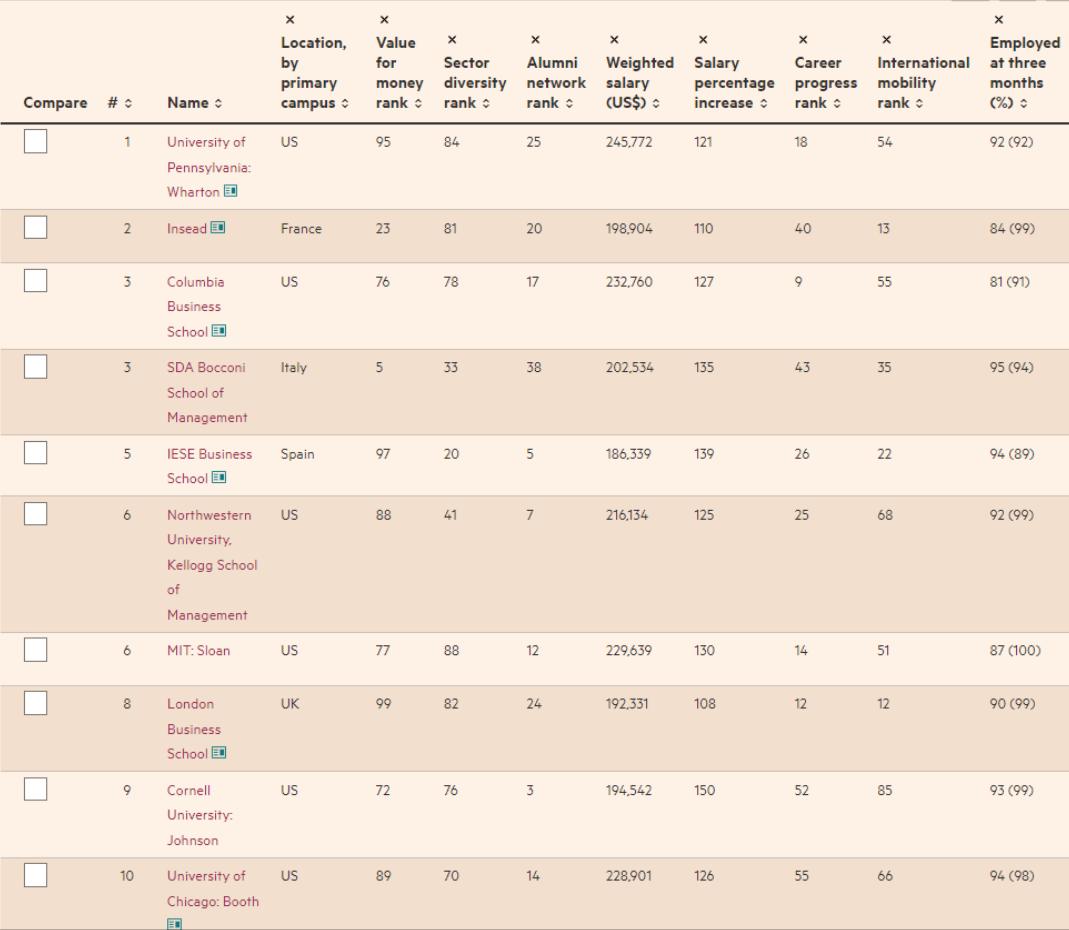
Task: Remove the Value for money rank column
Action: [x=384, y=20]
